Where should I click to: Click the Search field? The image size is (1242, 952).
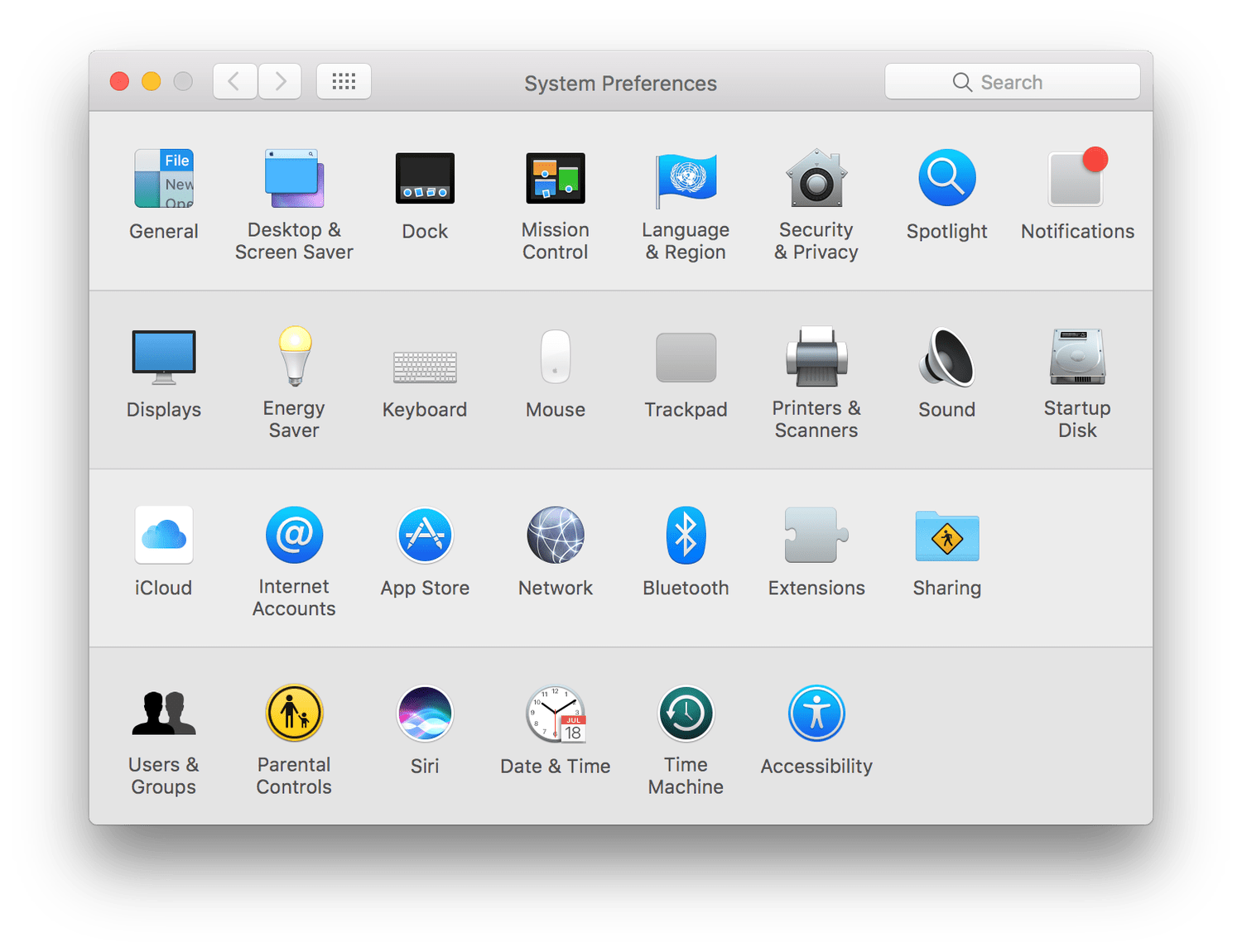click(1012, 82)
